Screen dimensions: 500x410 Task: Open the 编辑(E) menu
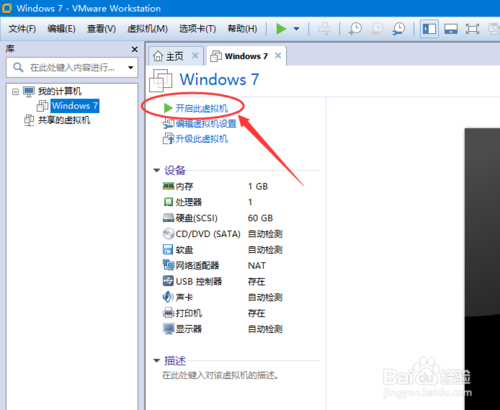click(61, 29)
